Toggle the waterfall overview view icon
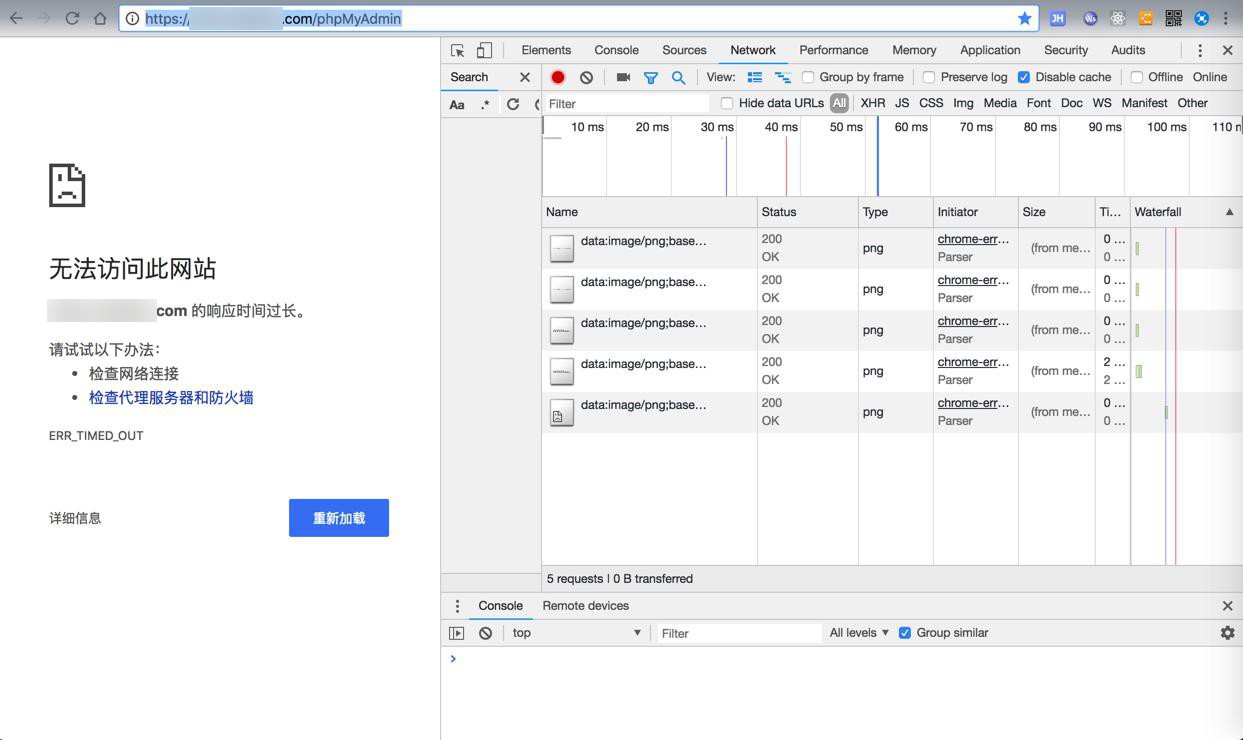This screenshot has height=740, width=1243. [x=783, y=77]
